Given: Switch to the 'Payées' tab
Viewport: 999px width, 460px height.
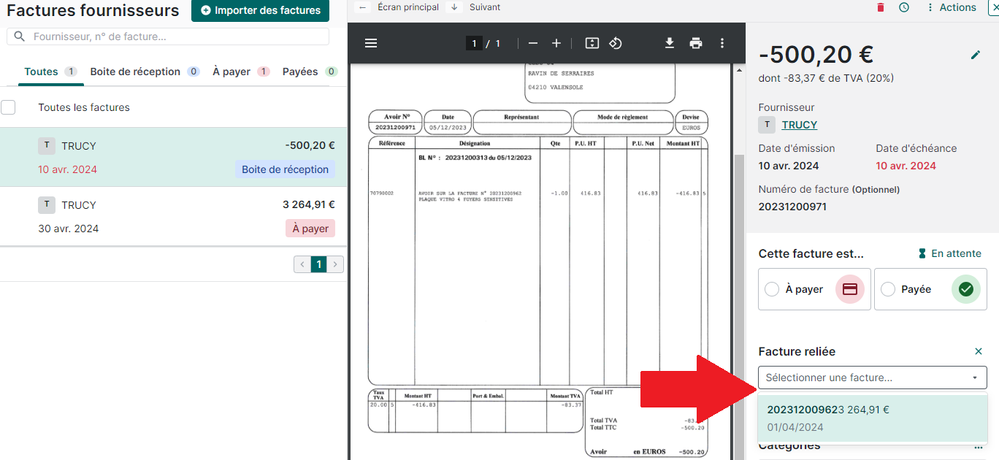Looking at the screenshot, I should (303, 72).
